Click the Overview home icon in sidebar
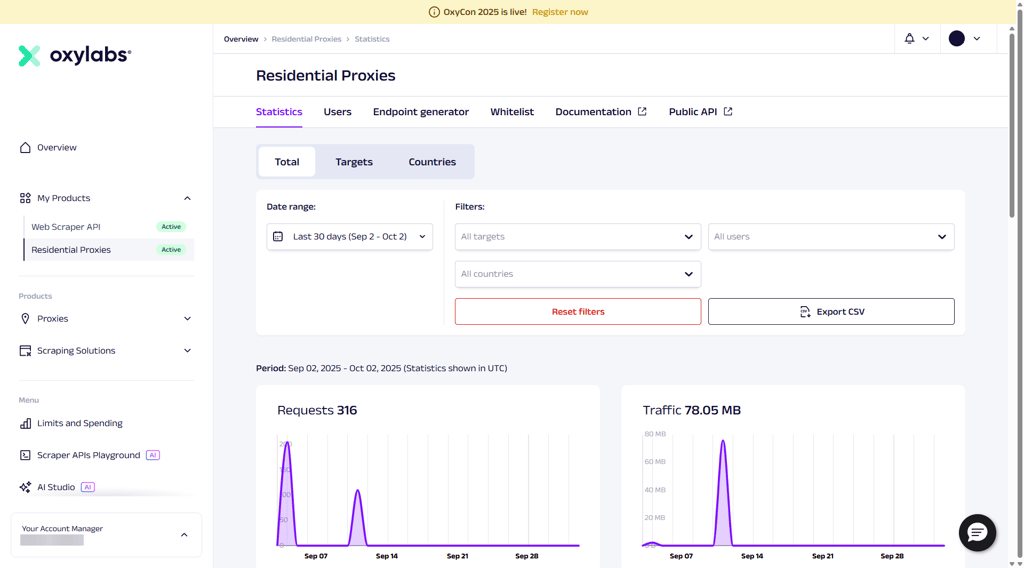 click(25, 148)
